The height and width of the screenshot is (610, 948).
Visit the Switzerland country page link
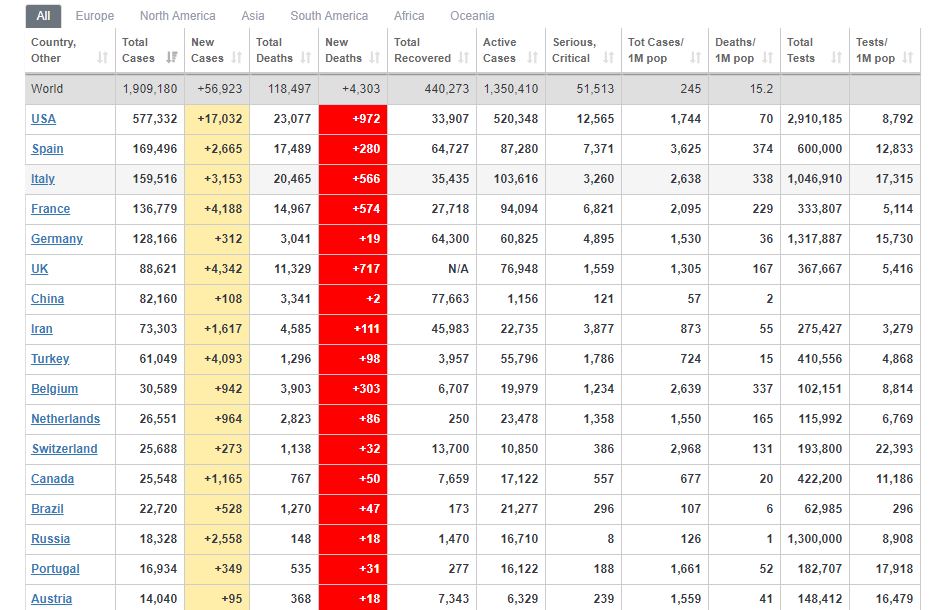tap(64, 449)
